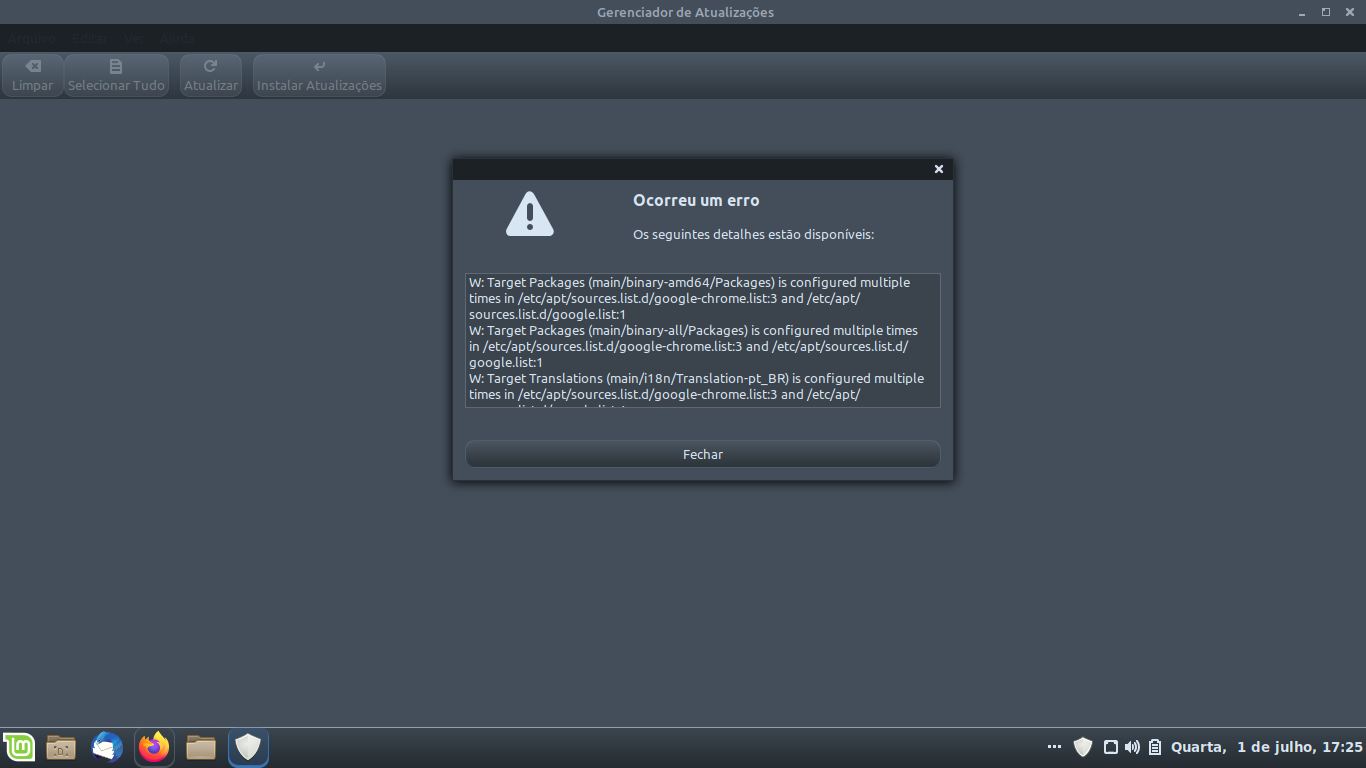Open the Editar menu
1366x768 pixels.
click(x=89, y=38)
